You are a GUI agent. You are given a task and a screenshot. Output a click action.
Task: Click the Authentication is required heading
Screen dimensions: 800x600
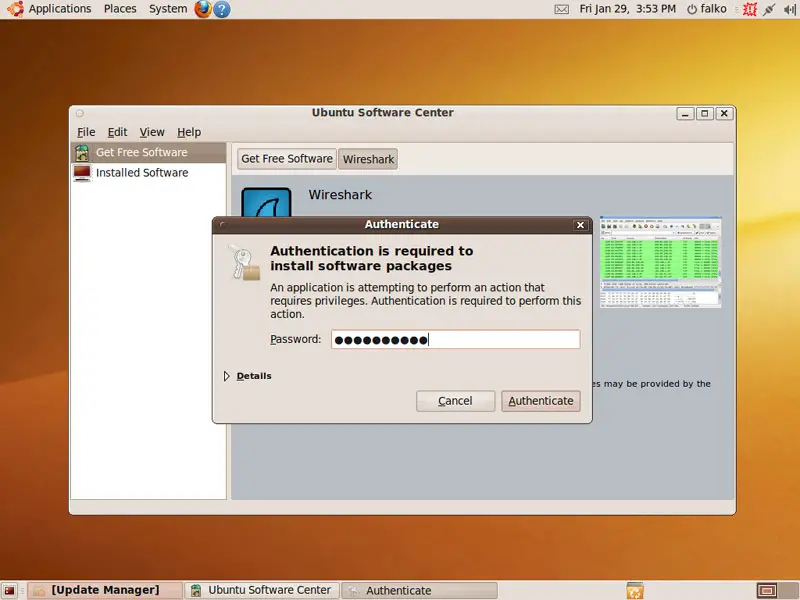click(372, 258)
